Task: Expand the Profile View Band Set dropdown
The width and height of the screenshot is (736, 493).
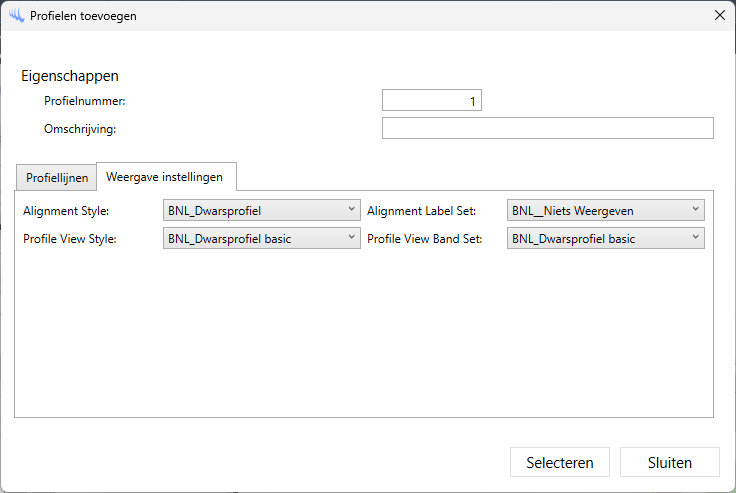Action: point(605,239)
